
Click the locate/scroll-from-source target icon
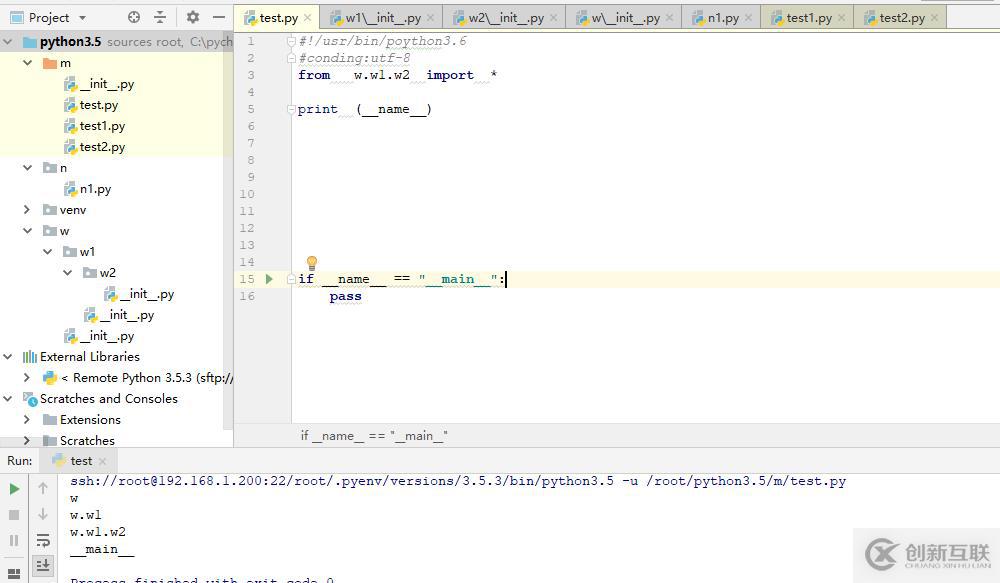click(135, 17)
